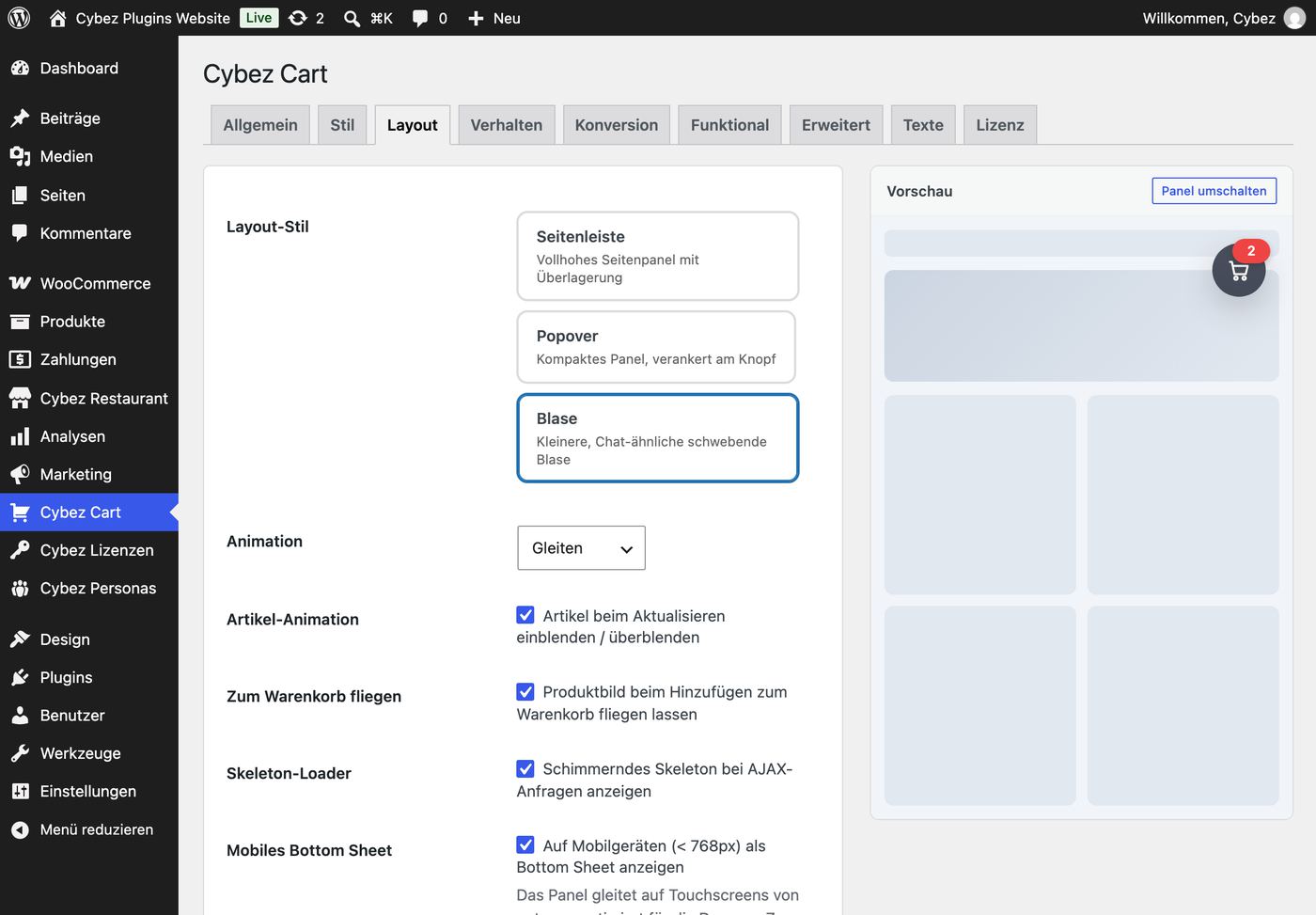Click the megaphone icon beside Marketing
The height and width of the screenshot is (915, 1316).
click(x=20, y=474)
